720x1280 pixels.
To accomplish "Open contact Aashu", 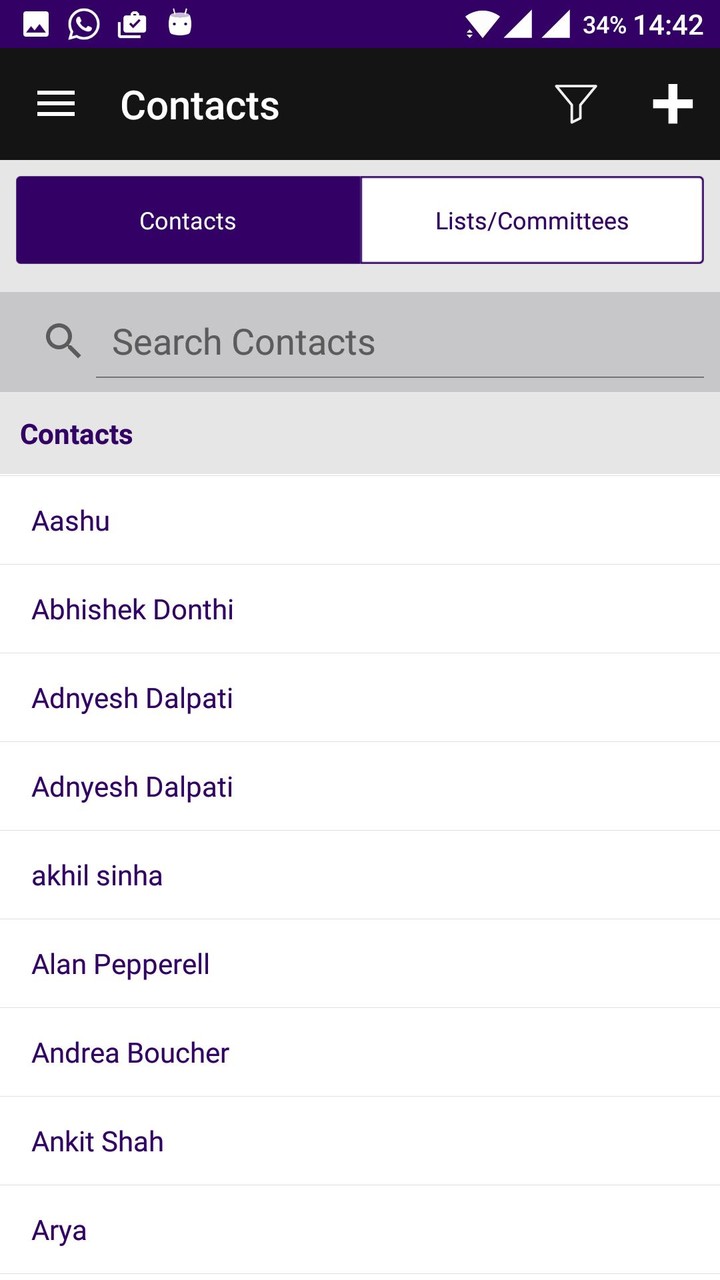I will 360,521.
